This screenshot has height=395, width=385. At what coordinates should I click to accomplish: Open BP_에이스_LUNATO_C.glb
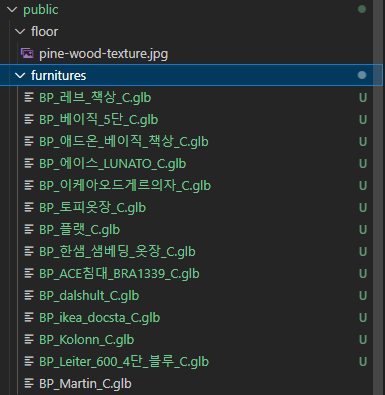113,164
